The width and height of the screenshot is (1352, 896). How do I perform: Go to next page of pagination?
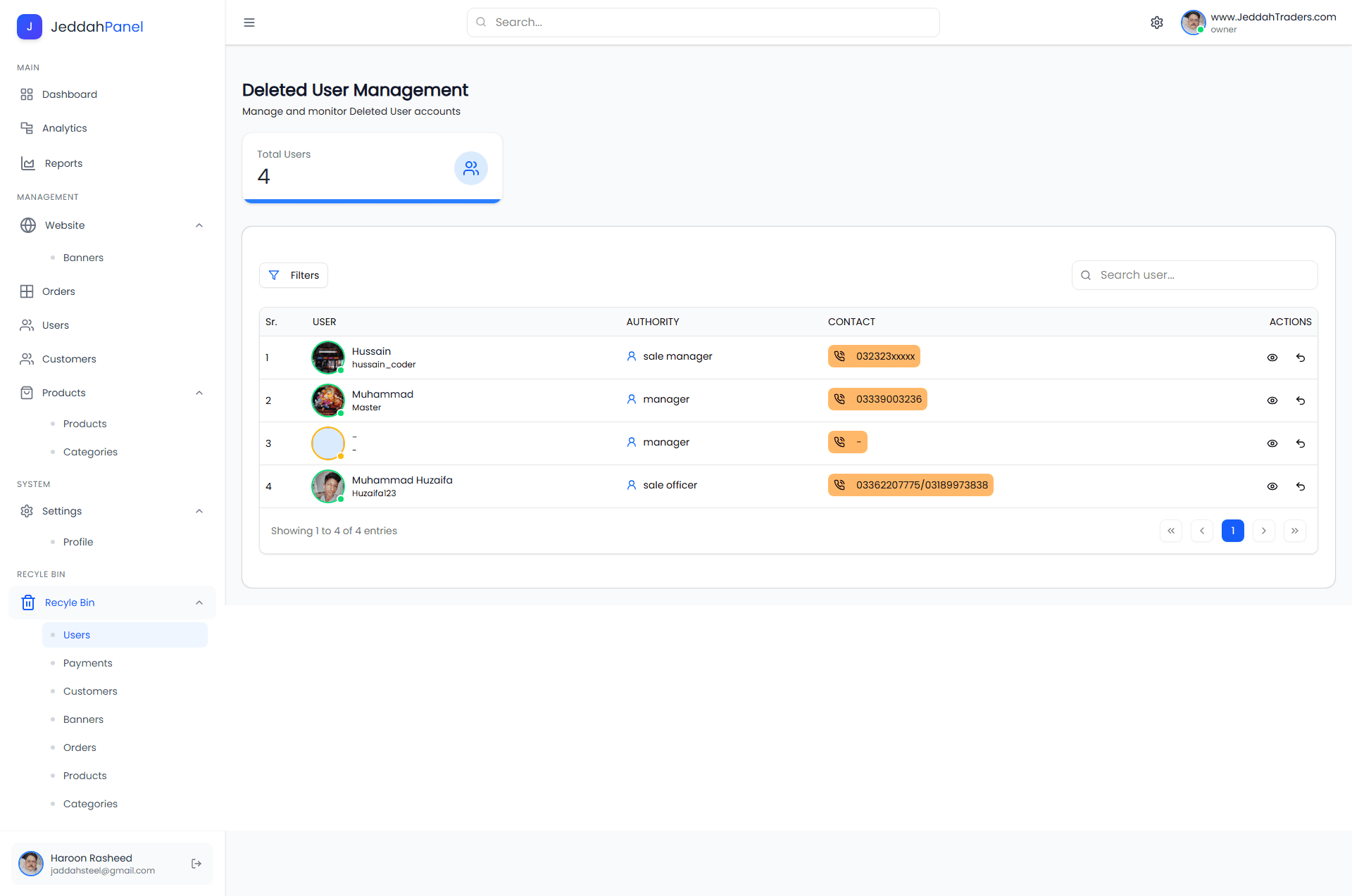[1264, 531]
